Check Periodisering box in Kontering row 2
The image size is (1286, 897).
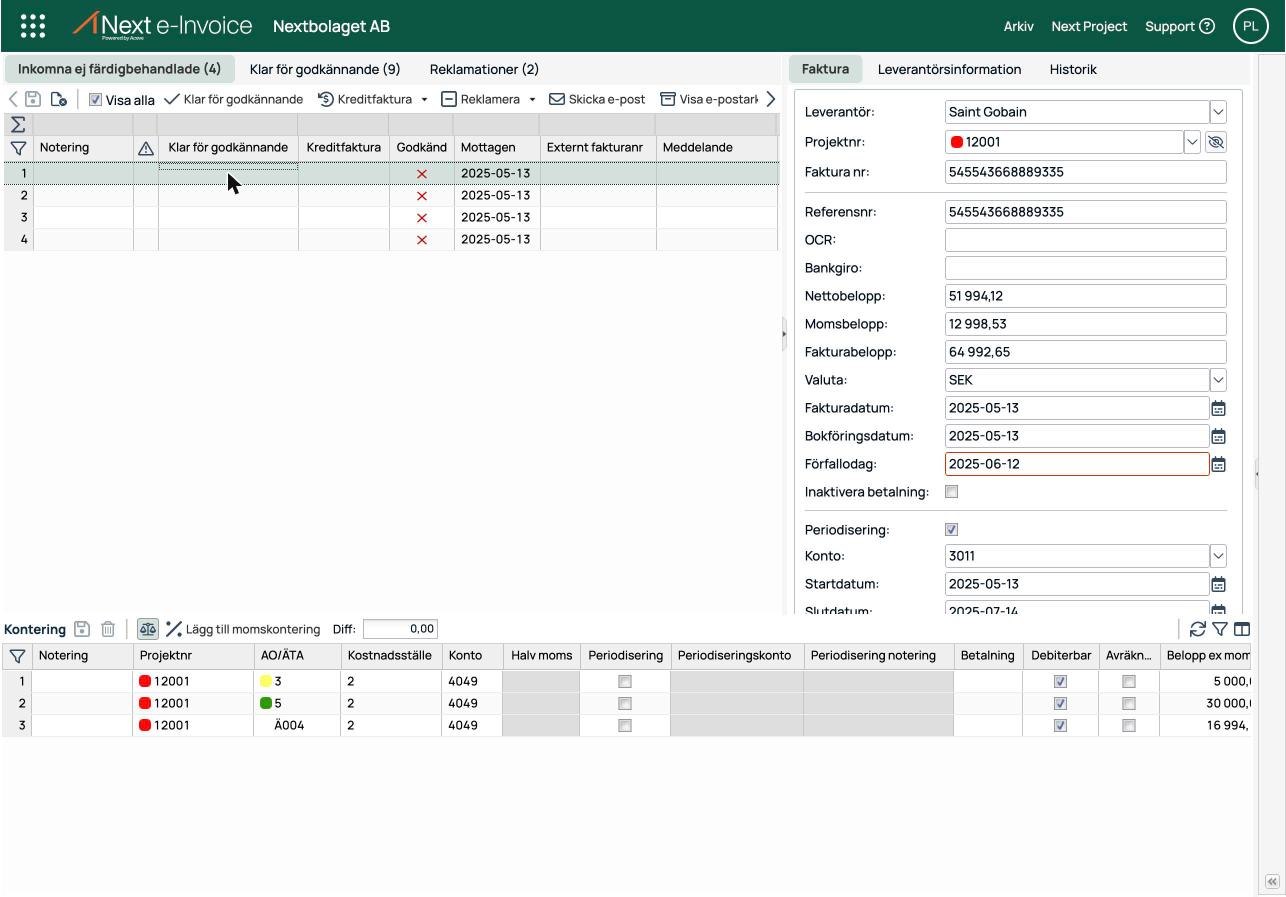coord(625,704)
